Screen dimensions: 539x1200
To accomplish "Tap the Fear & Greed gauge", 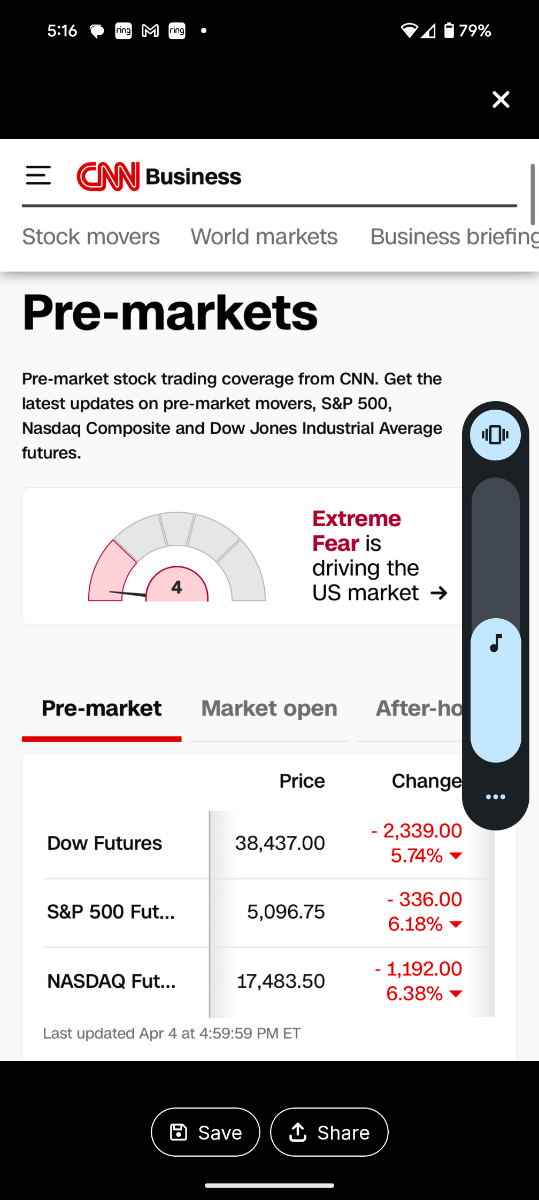I will (x=177, y=557).
